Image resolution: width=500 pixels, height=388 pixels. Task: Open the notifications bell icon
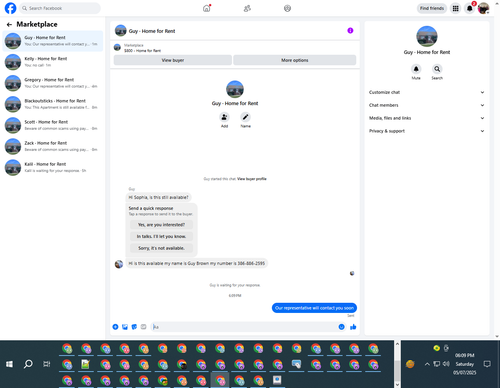tap(469, 8)
